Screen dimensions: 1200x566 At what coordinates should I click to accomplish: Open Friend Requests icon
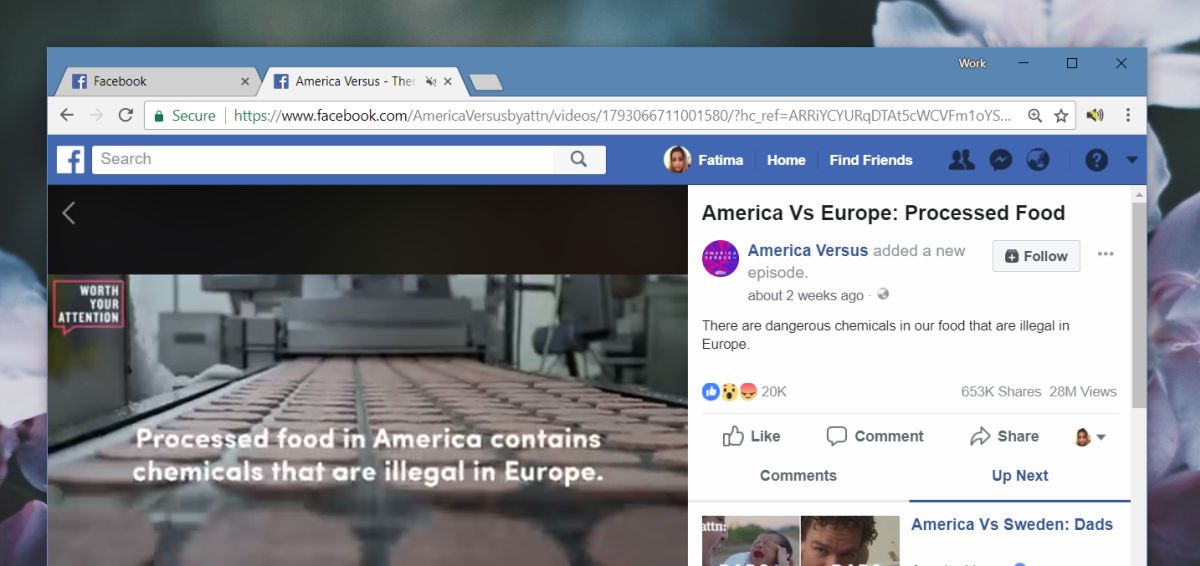pyautogui.click(x=961, y=160)
